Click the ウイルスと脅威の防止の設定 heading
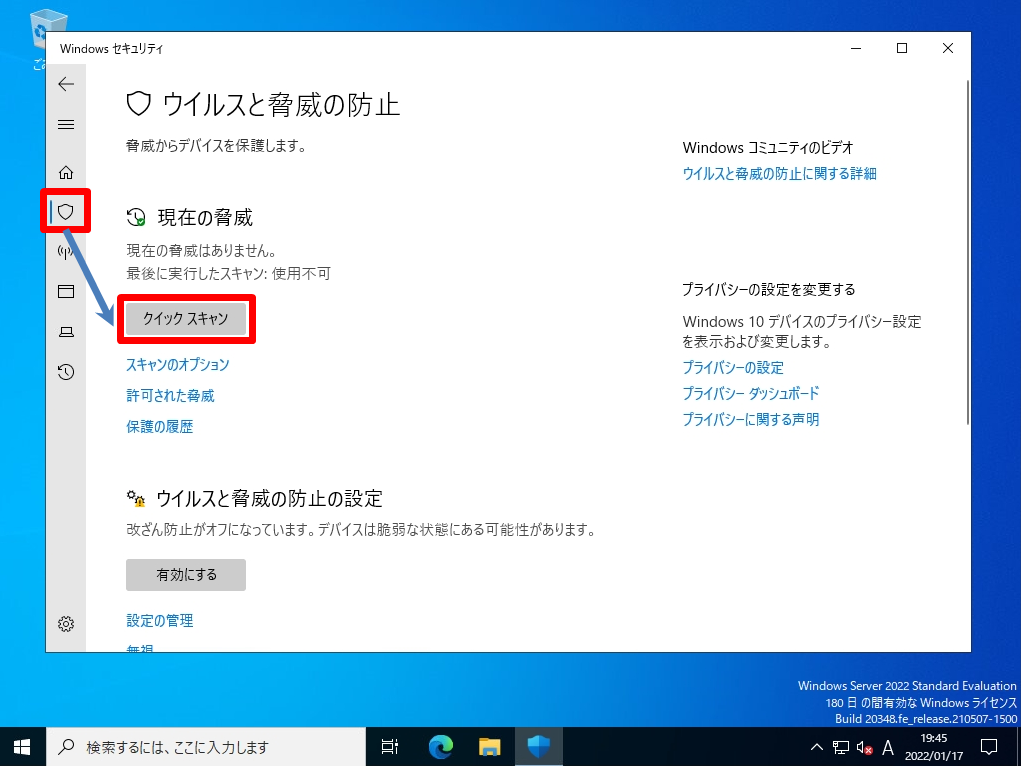Image resolution: width=1021 pixels, height=766 pixels. click(x=270, y=499)
